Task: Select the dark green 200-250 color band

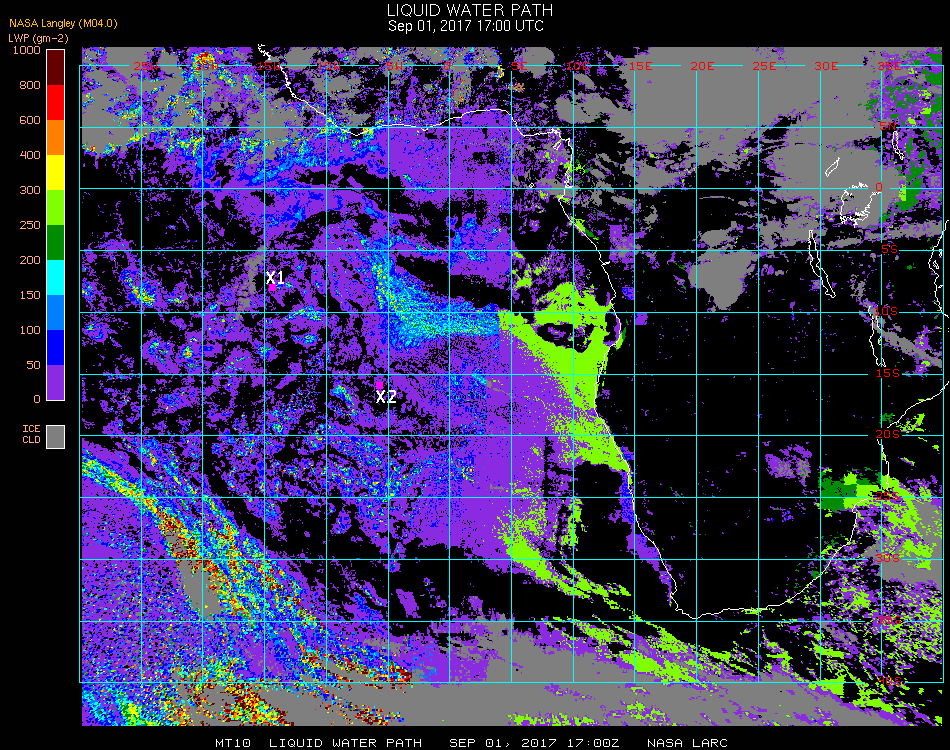Action: point(56,242)
